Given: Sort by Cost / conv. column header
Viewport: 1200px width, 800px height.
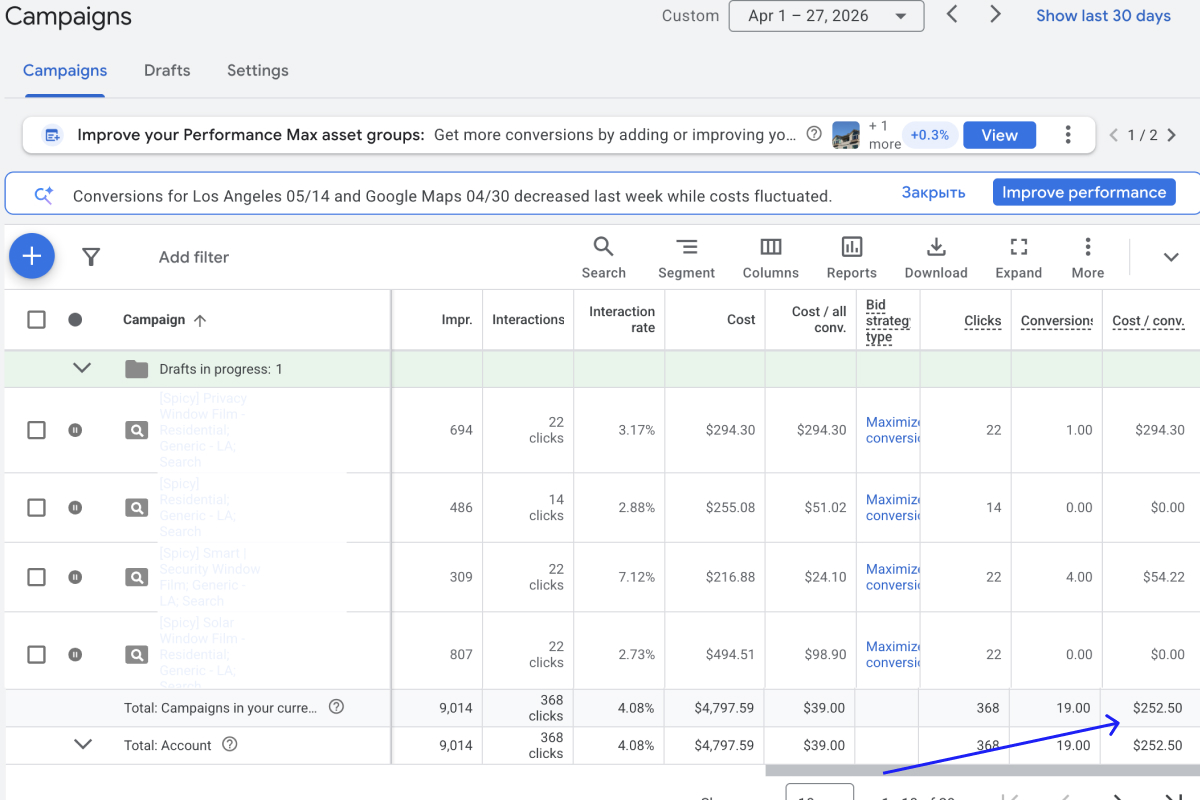Looking at the screenshot, I should [1148, 321].
